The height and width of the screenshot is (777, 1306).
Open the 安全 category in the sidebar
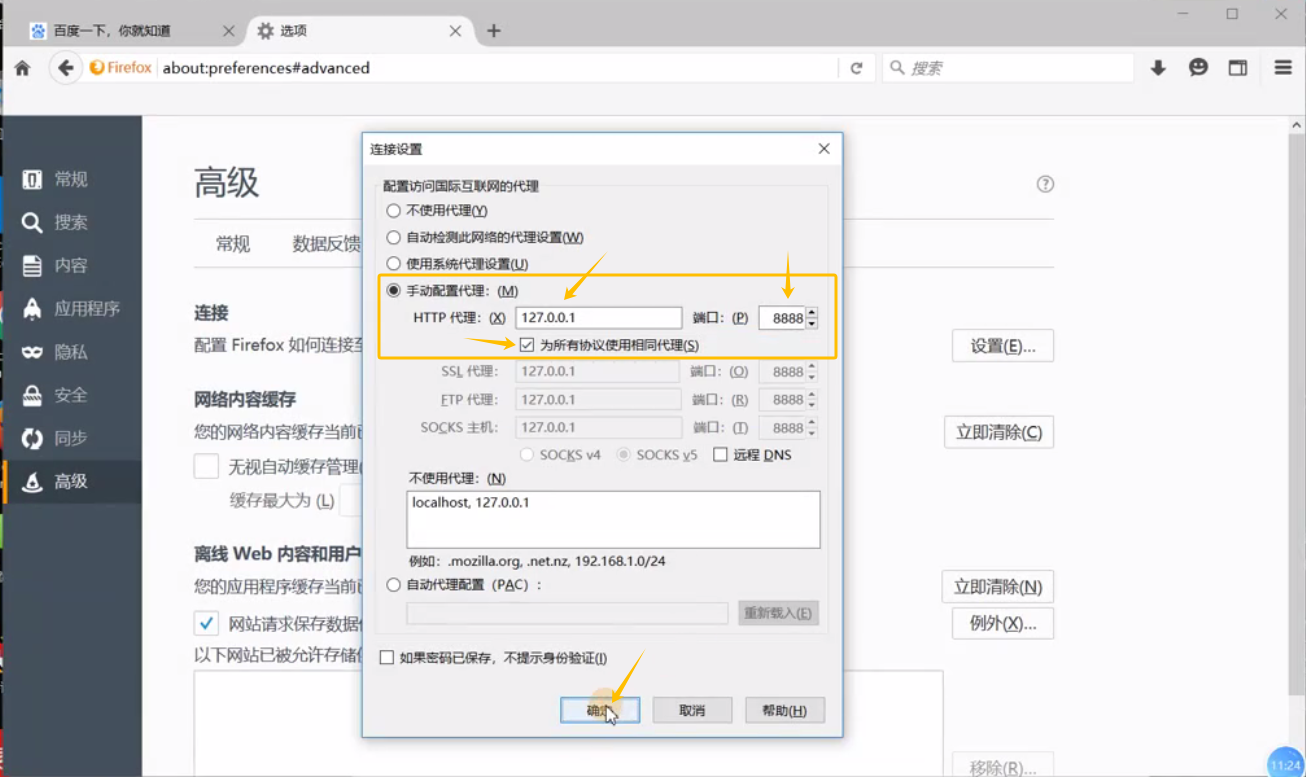(71, 395)
